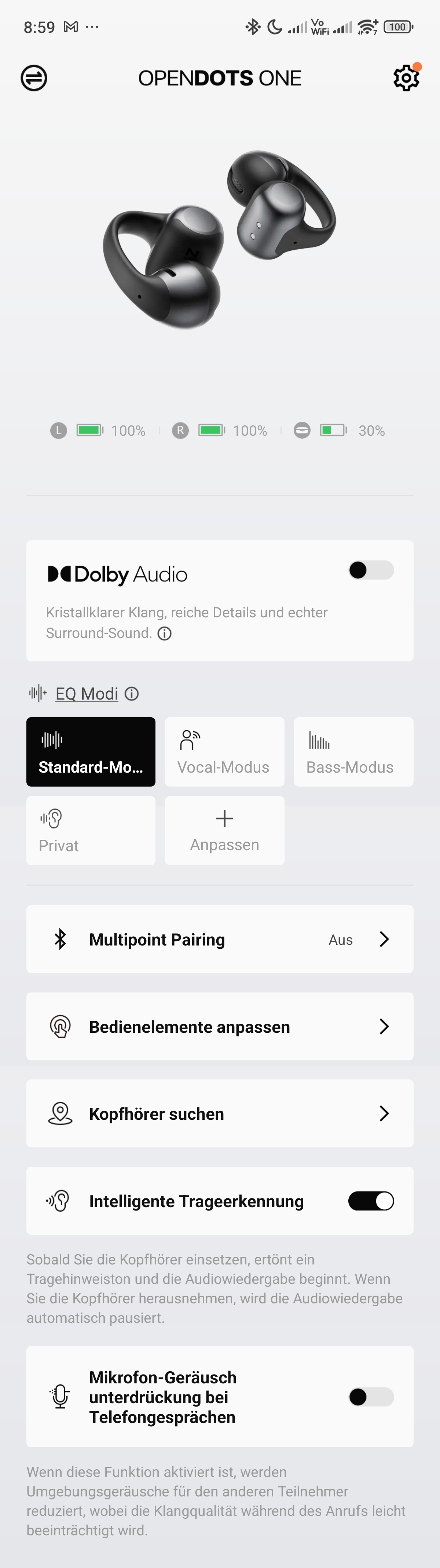Select the Vocal-Modus EQ preset

coord(225,752)
